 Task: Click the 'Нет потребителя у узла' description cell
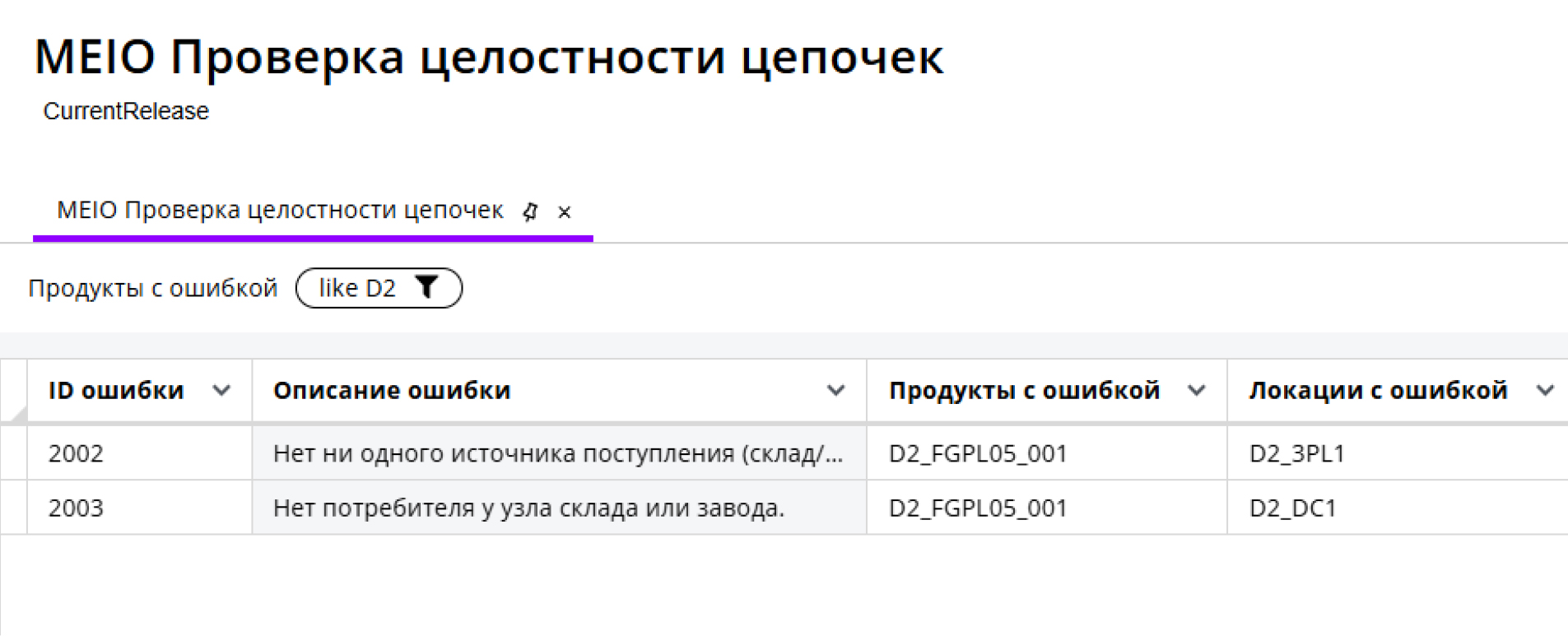tap(528, 508)
